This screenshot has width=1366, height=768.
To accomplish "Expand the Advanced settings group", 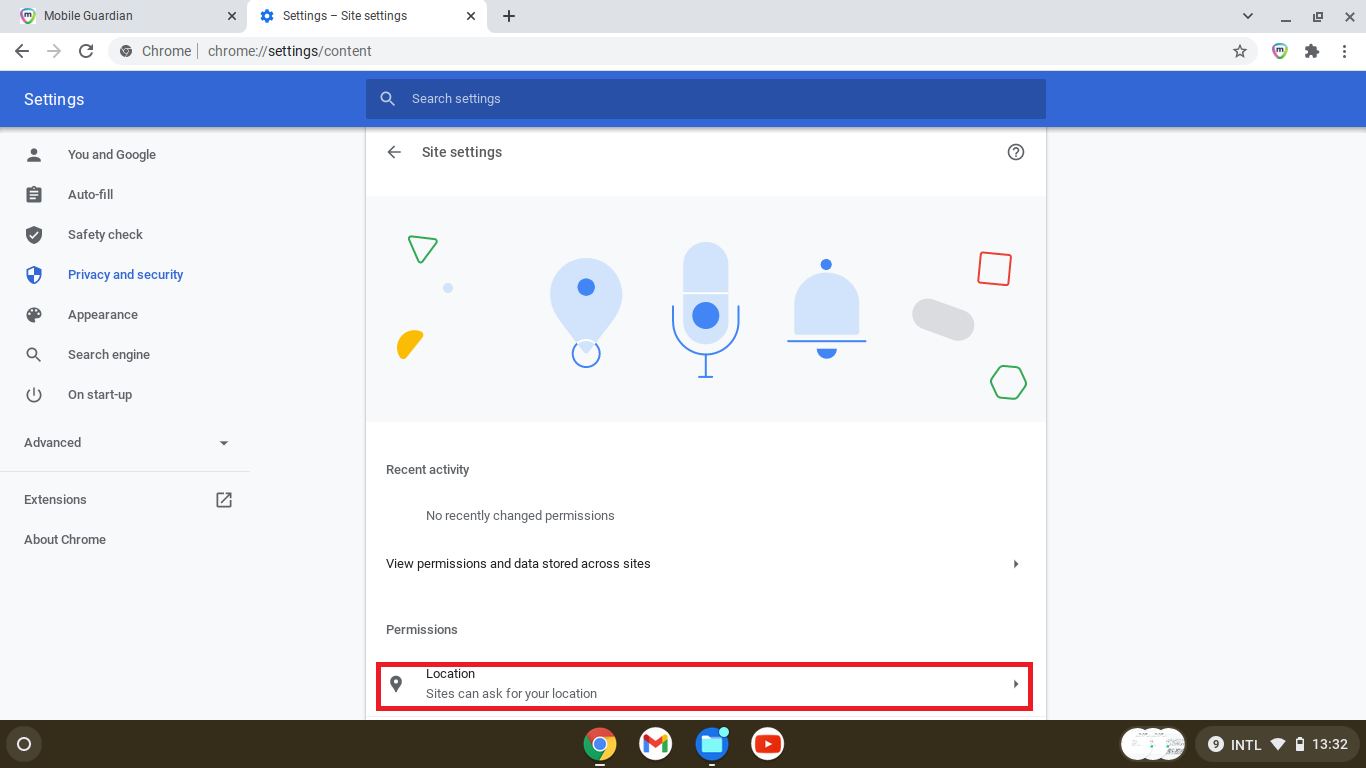I will 125,443.
